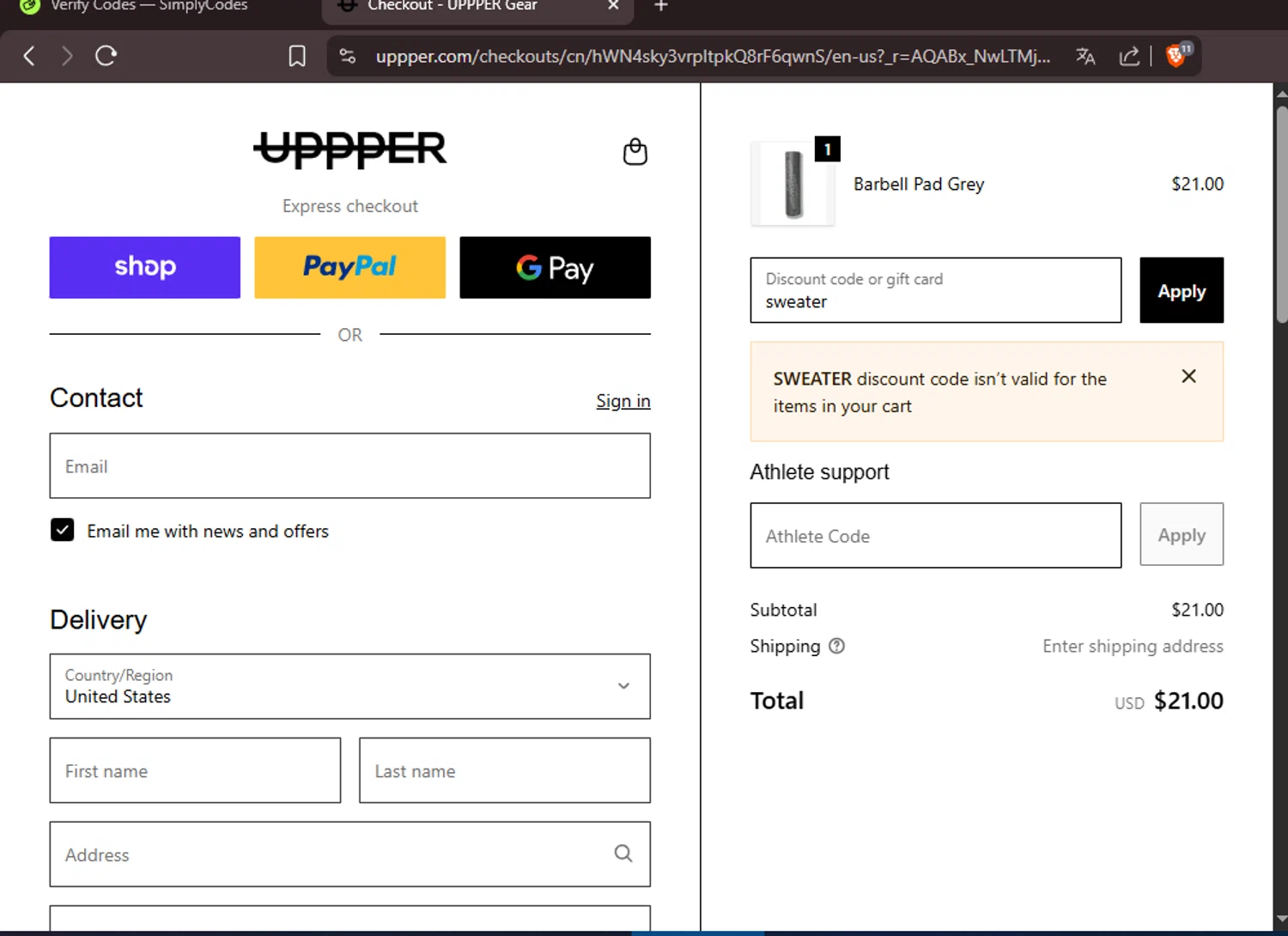Bookmark this page
1288x936 pixels.
tap(297, 57)
